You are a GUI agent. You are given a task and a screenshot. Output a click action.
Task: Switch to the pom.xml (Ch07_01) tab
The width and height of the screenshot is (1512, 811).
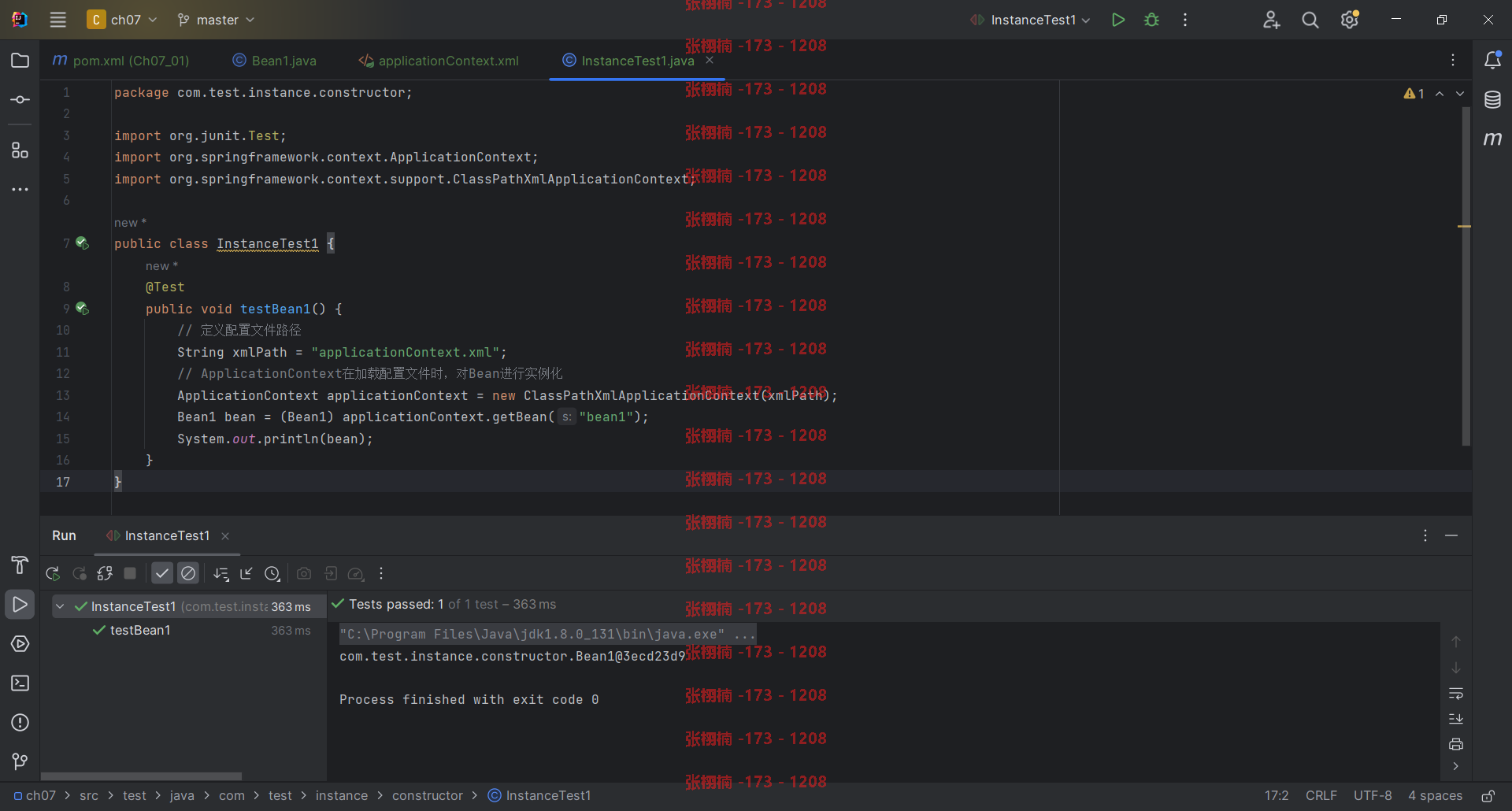120,61
